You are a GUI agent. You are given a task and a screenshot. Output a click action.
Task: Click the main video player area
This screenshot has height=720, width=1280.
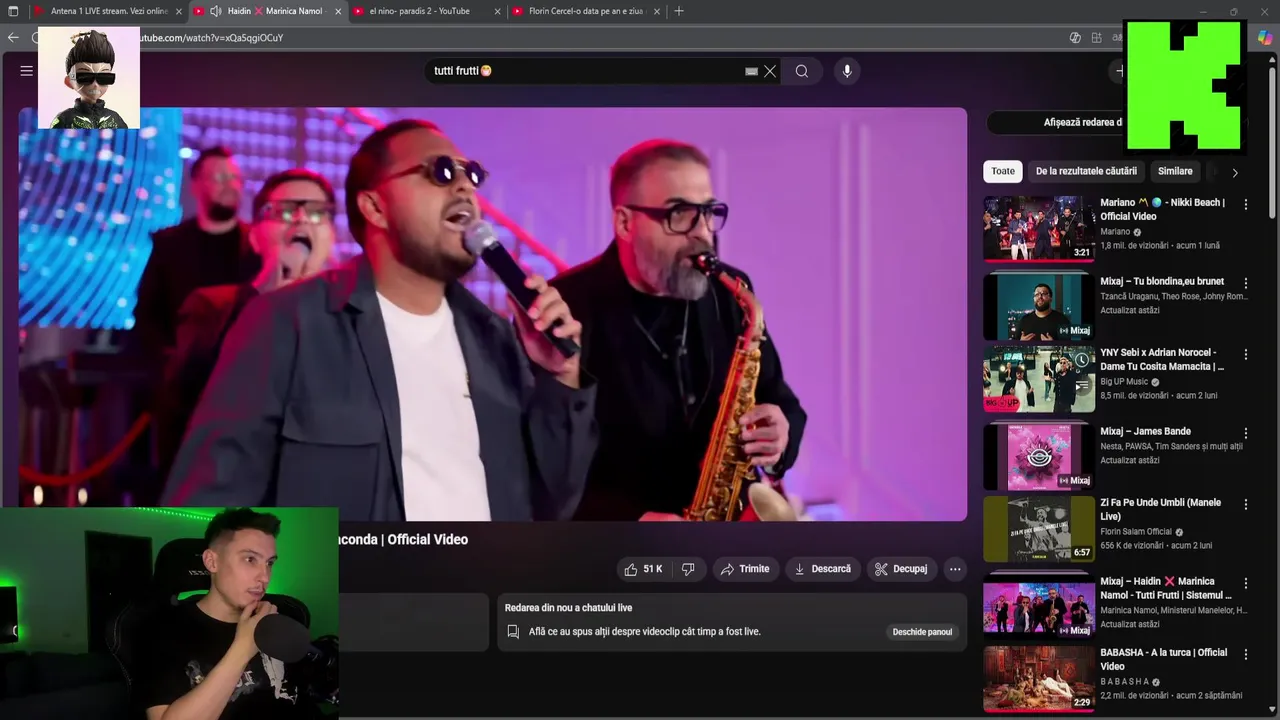493,314
